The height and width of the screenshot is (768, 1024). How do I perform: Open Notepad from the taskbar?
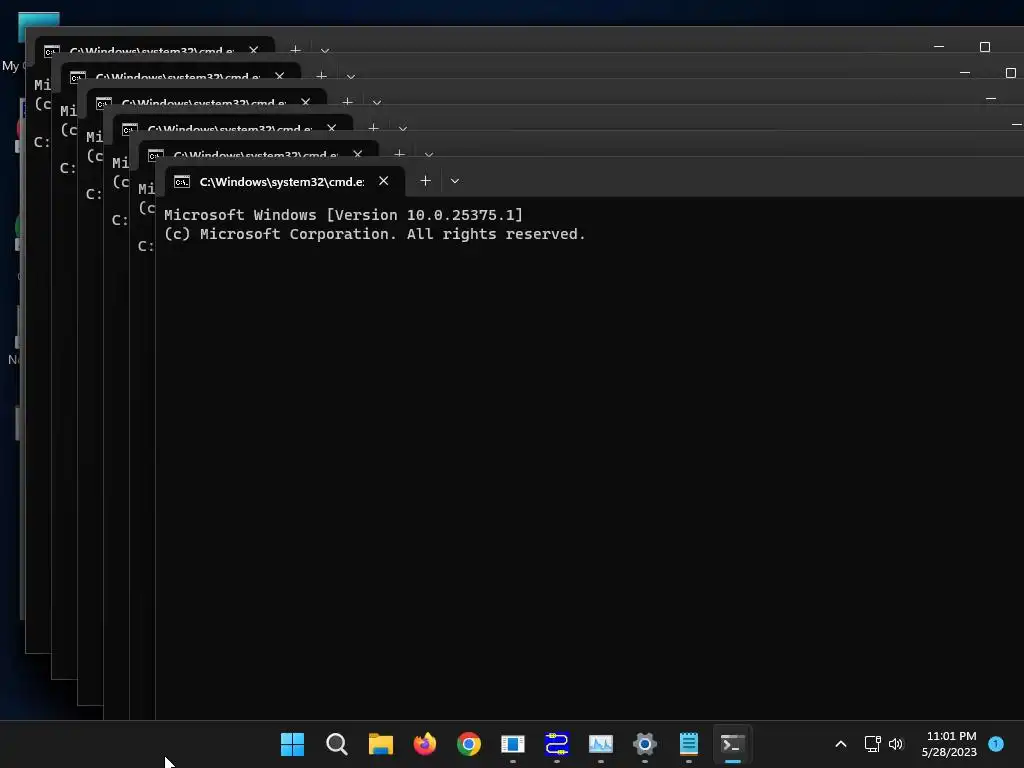coord(688,744)
